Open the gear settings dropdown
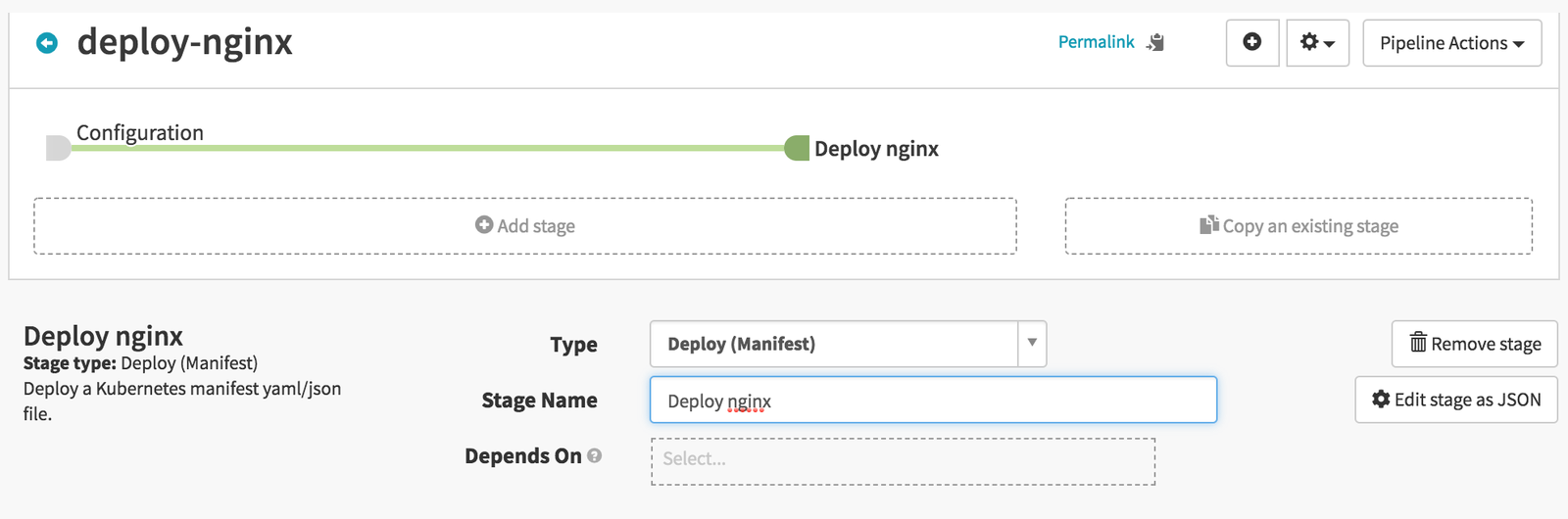 (x=1317, y=43)
